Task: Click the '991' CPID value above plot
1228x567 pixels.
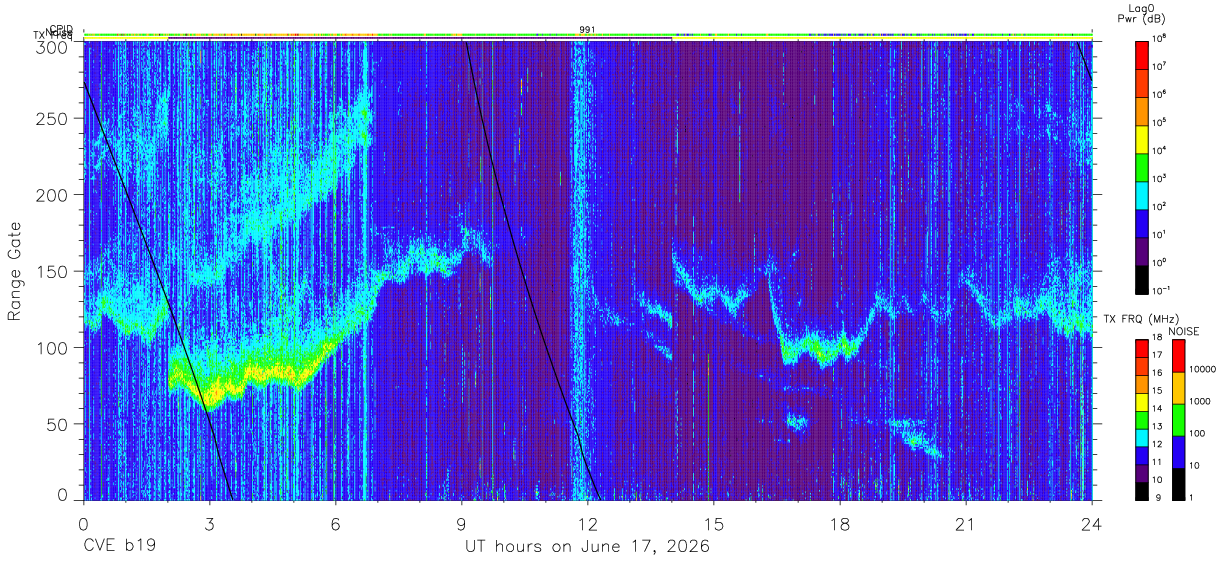Action: (588, 29)
